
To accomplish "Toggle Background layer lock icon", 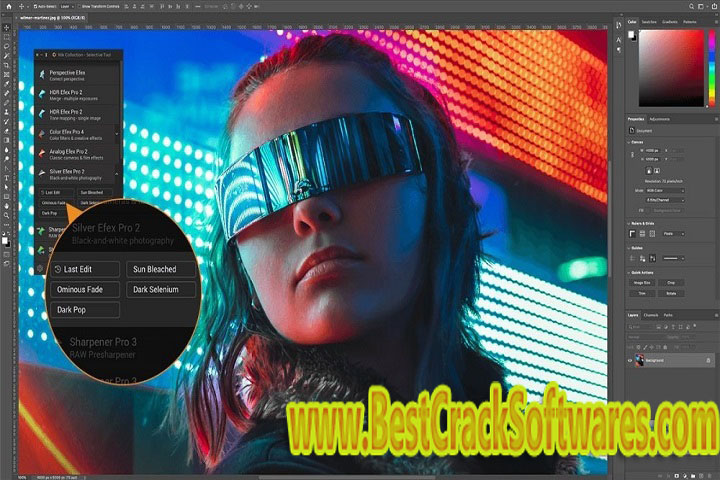I will coord(708,361).
